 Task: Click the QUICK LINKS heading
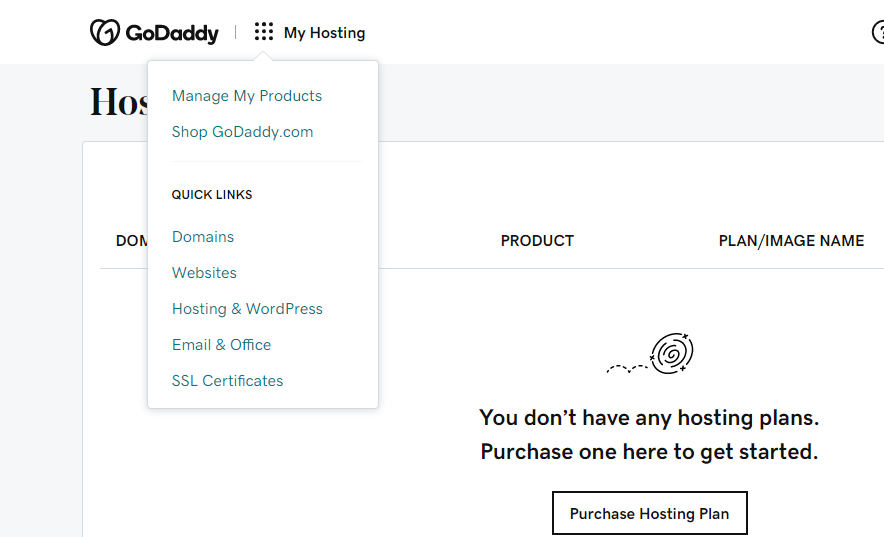[212, 195]
